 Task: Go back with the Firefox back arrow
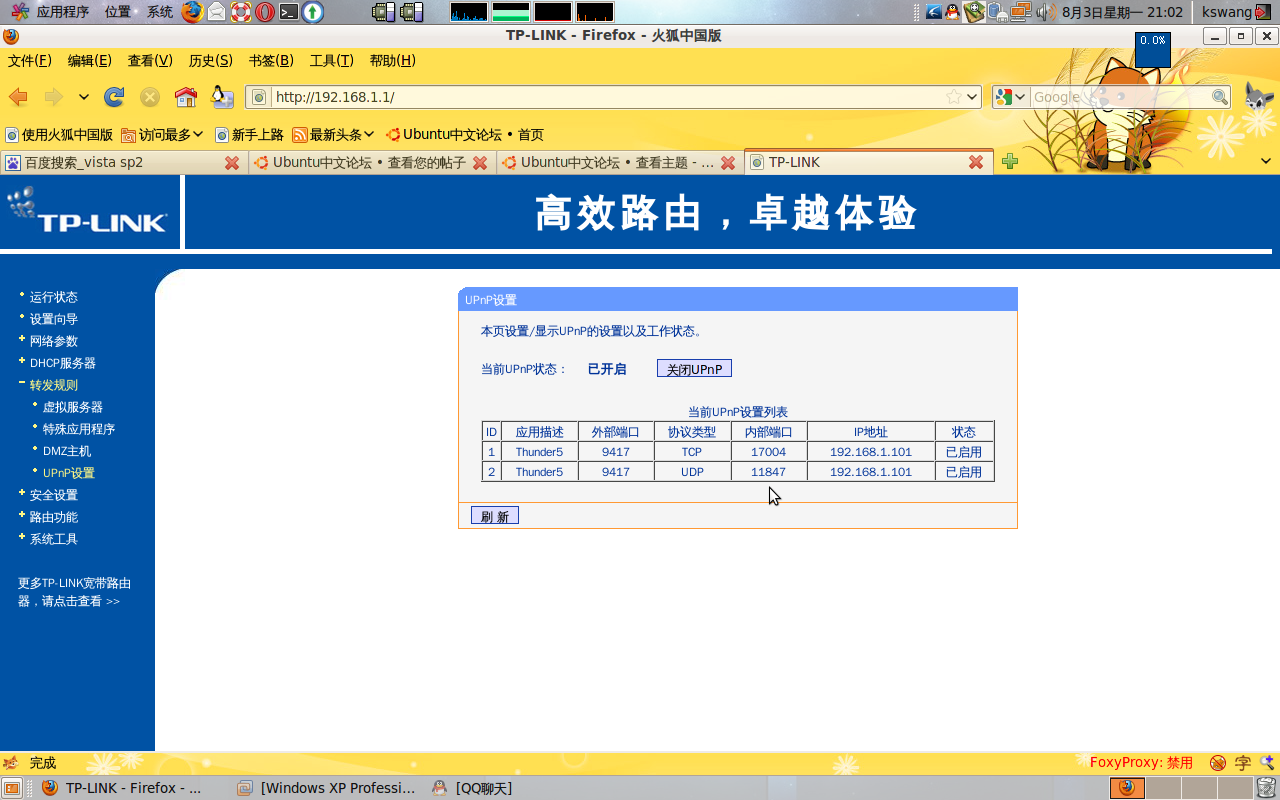(x=18, y=97)
